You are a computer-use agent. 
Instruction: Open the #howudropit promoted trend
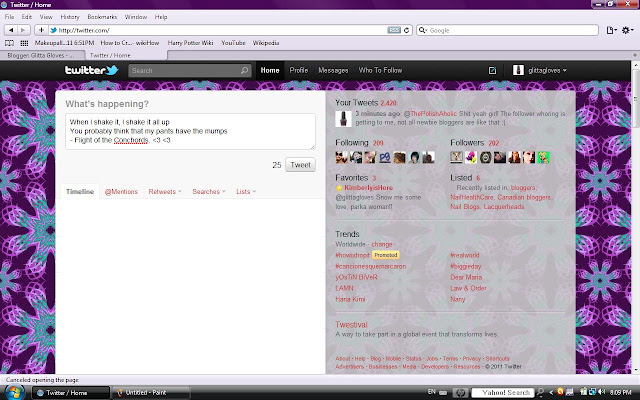(352, 255)
